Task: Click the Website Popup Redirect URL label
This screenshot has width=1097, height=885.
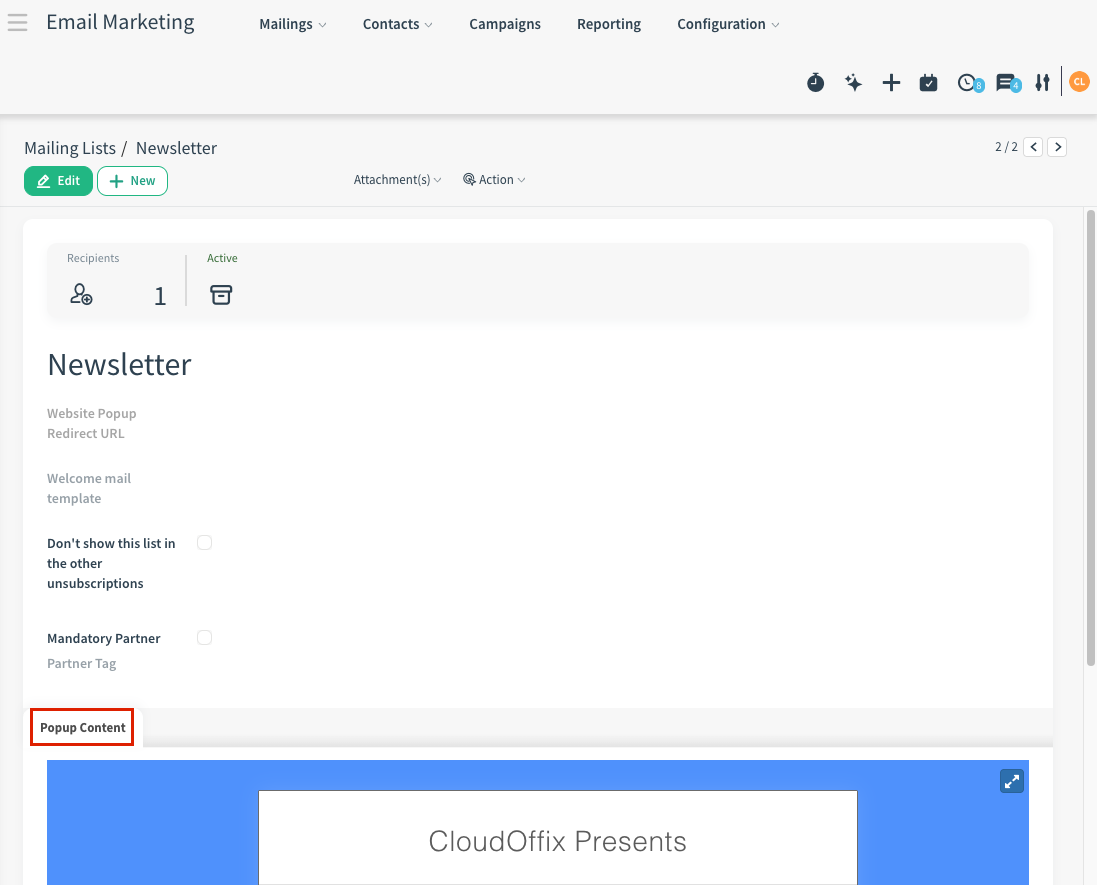Action: (92, 423)
